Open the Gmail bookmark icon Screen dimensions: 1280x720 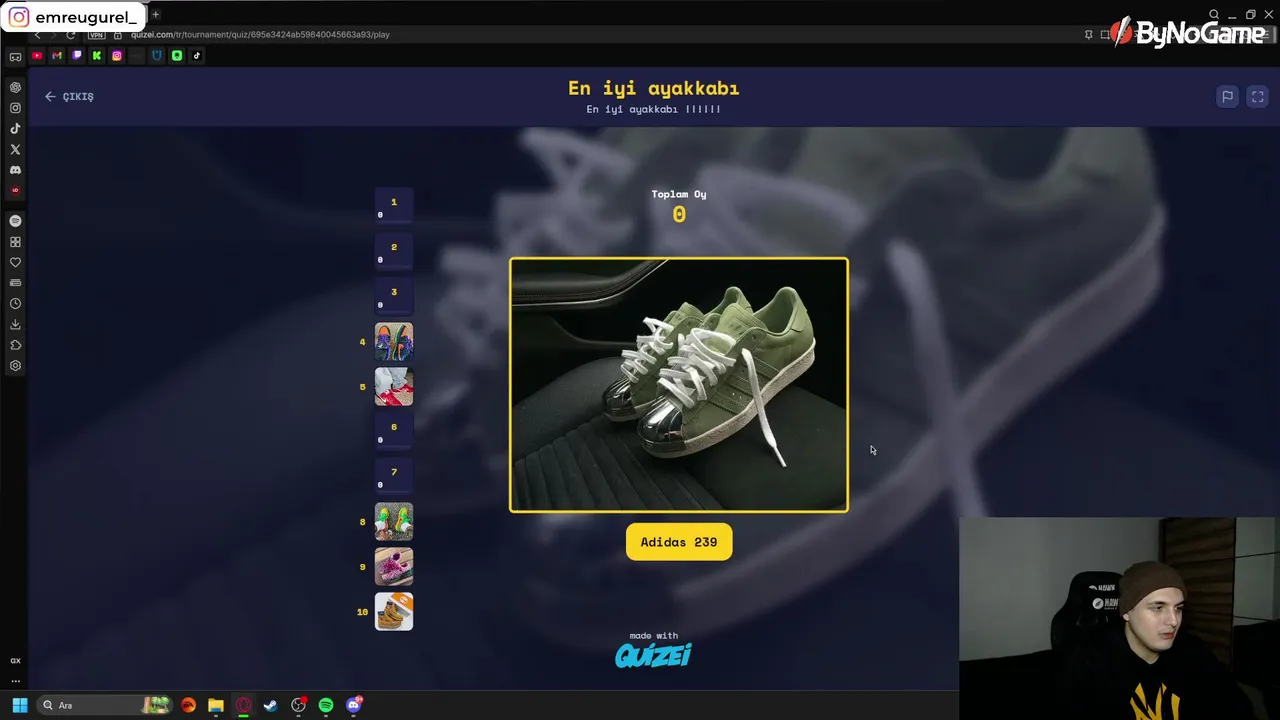[x=57, y=56]
